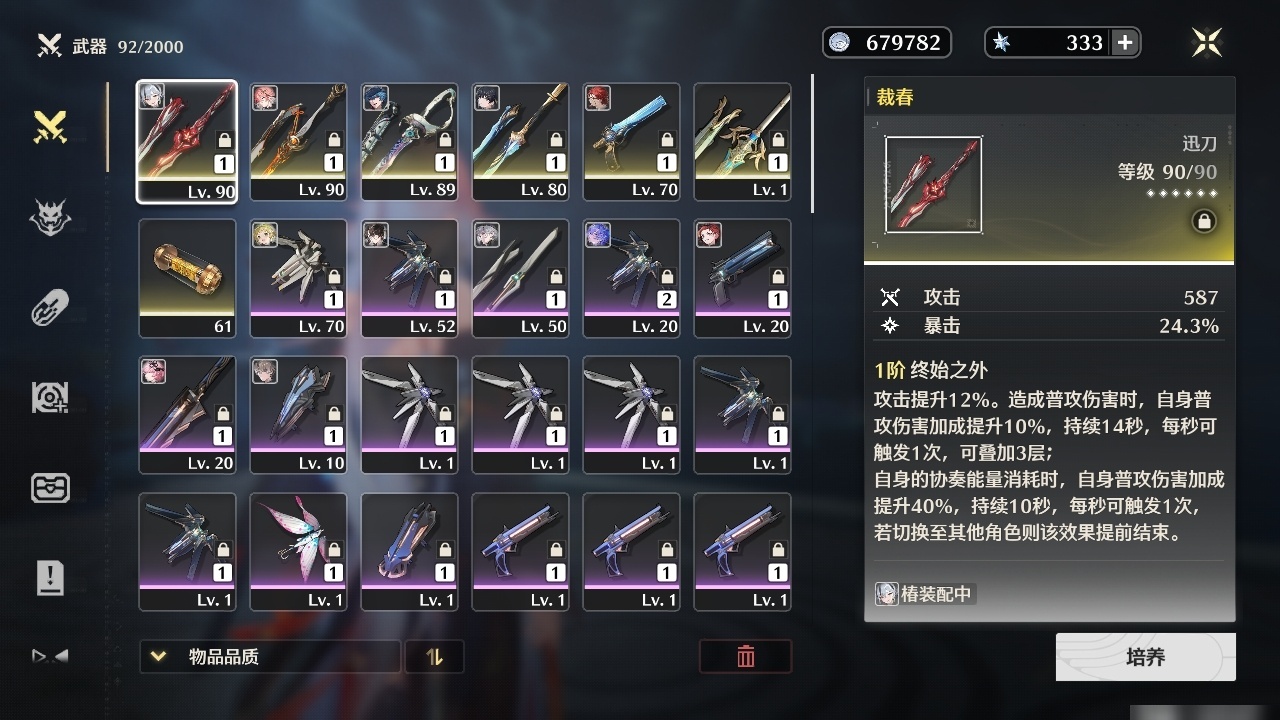Image resolution: width=1280 pixels, height=720 pixels.
Task: Select the pink butterfly-wing weapon
Action: click(298, 551)
